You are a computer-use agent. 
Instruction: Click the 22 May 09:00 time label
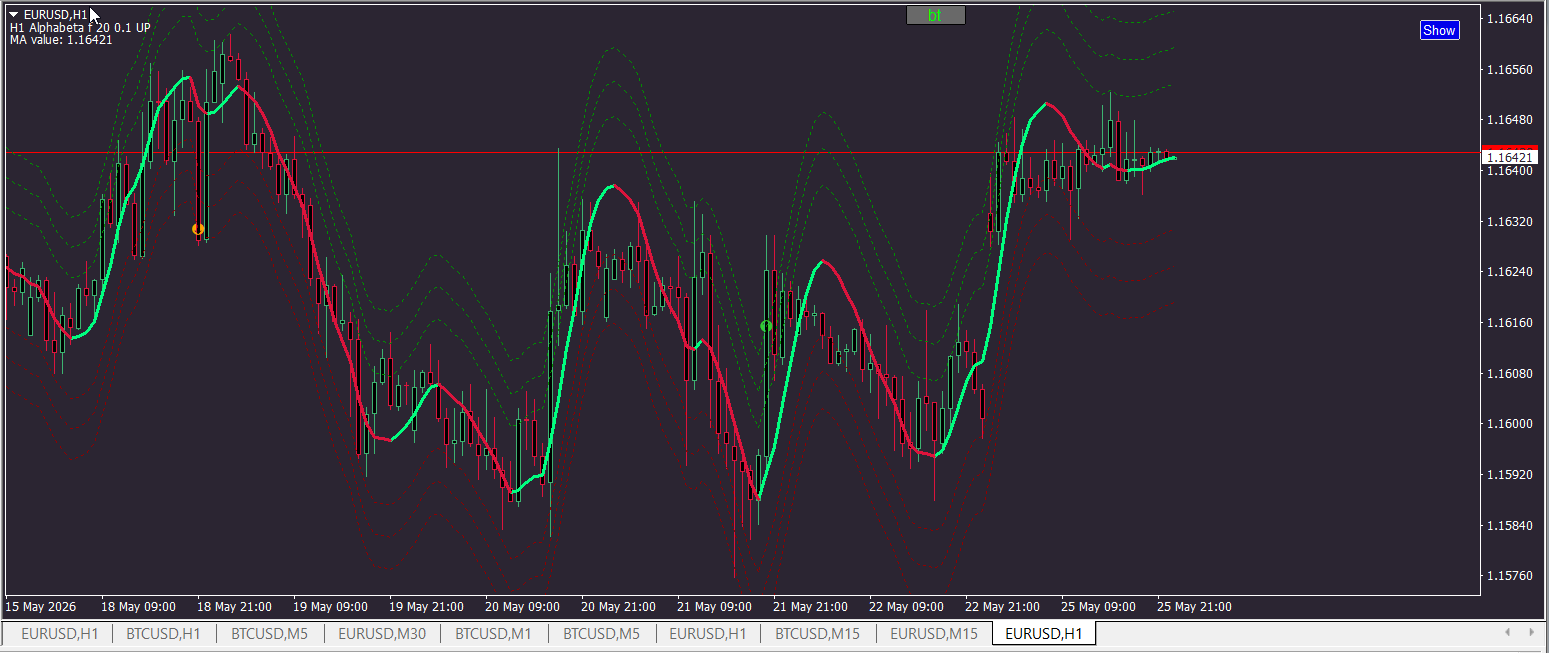pos(906,607)
